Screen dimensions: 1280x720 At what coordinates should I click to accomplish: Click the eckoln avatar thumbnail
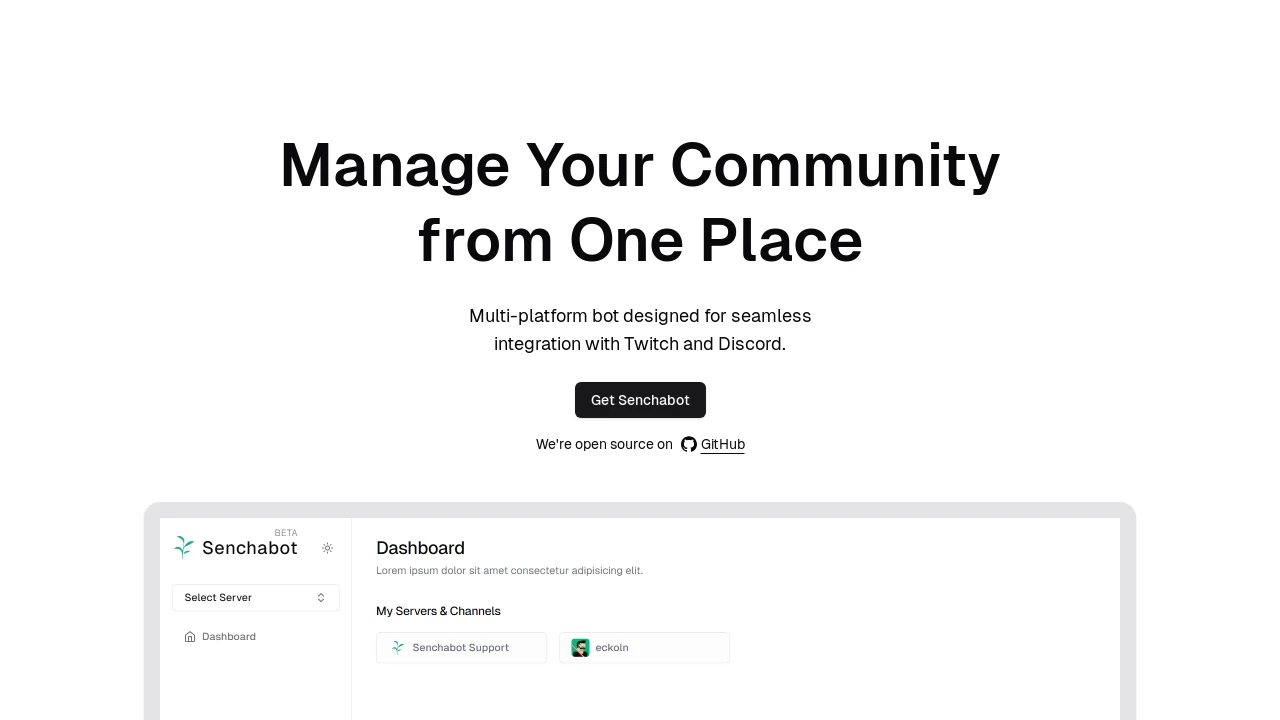click(580, 648)
